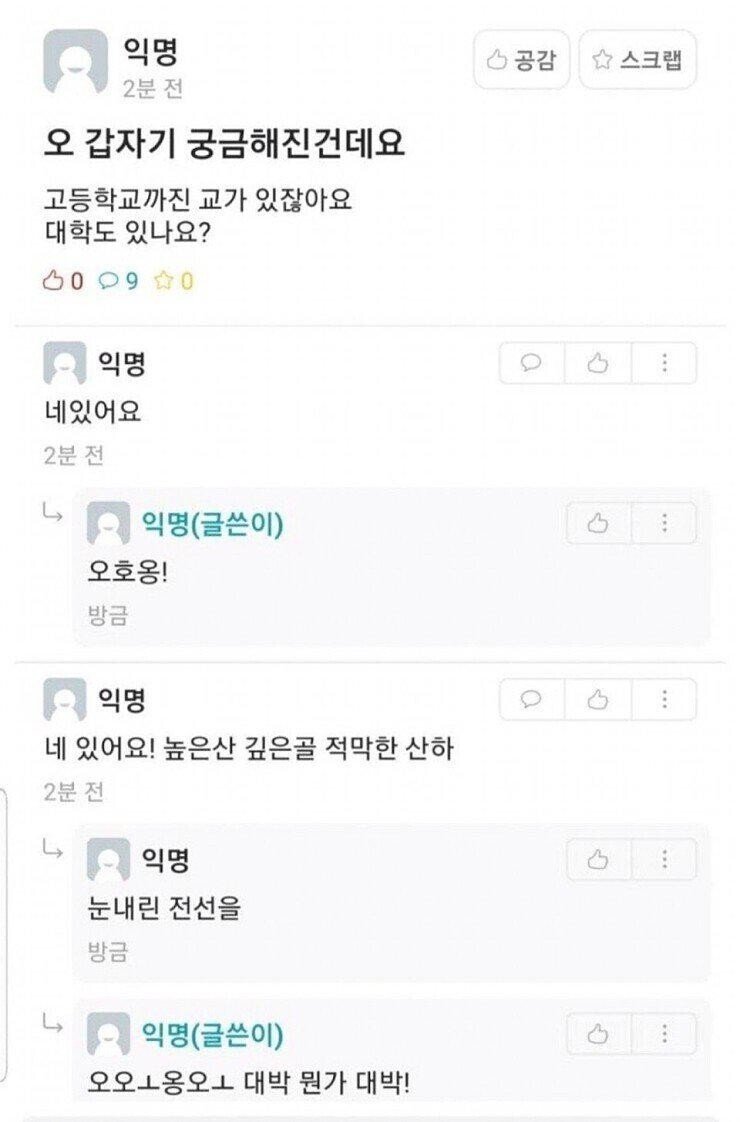740x1122 pixels.
Task: Click the post's red like count
Action: coord(63,280)
